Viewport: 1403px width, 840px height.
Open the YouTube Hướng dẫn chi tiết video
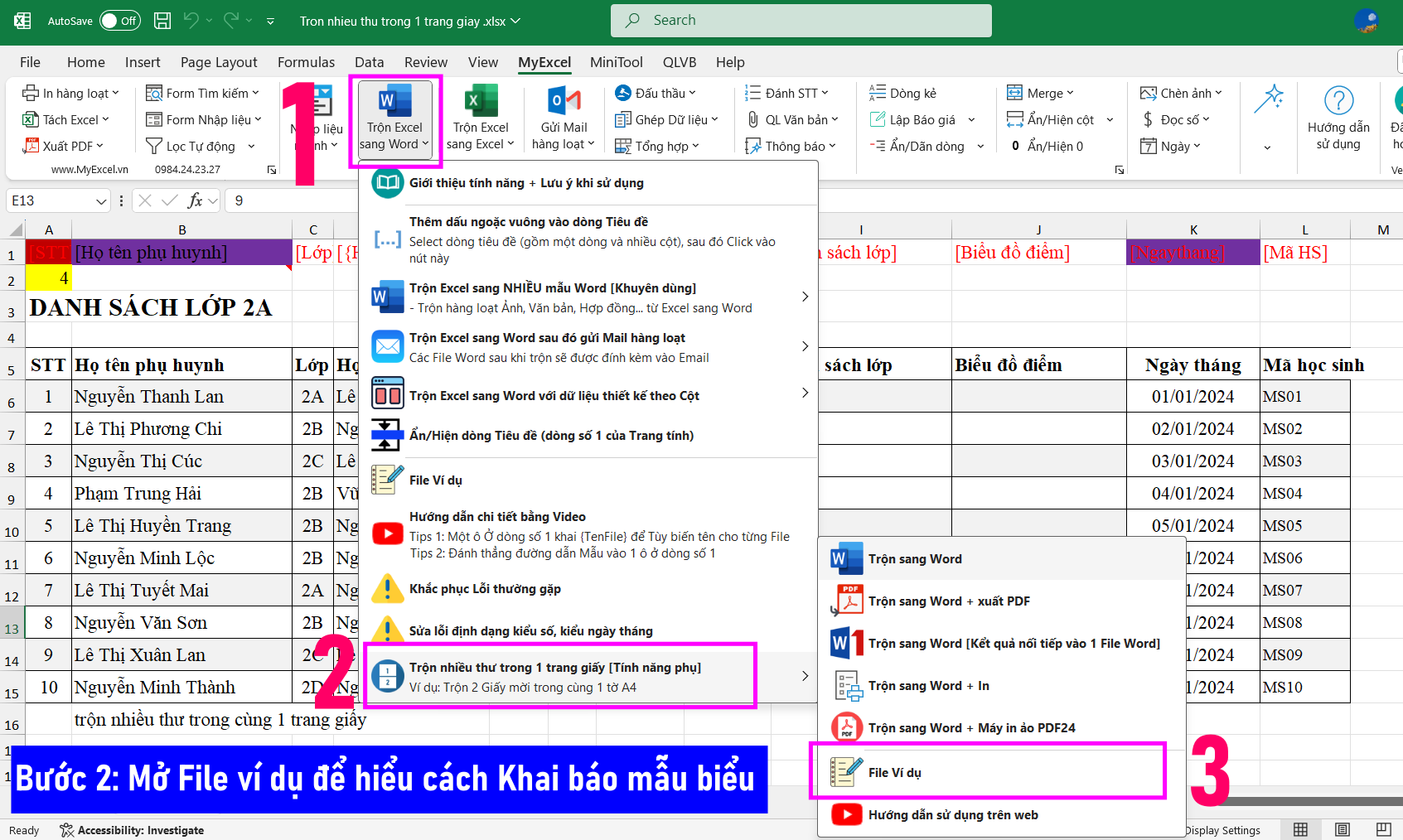coord(387,533)
